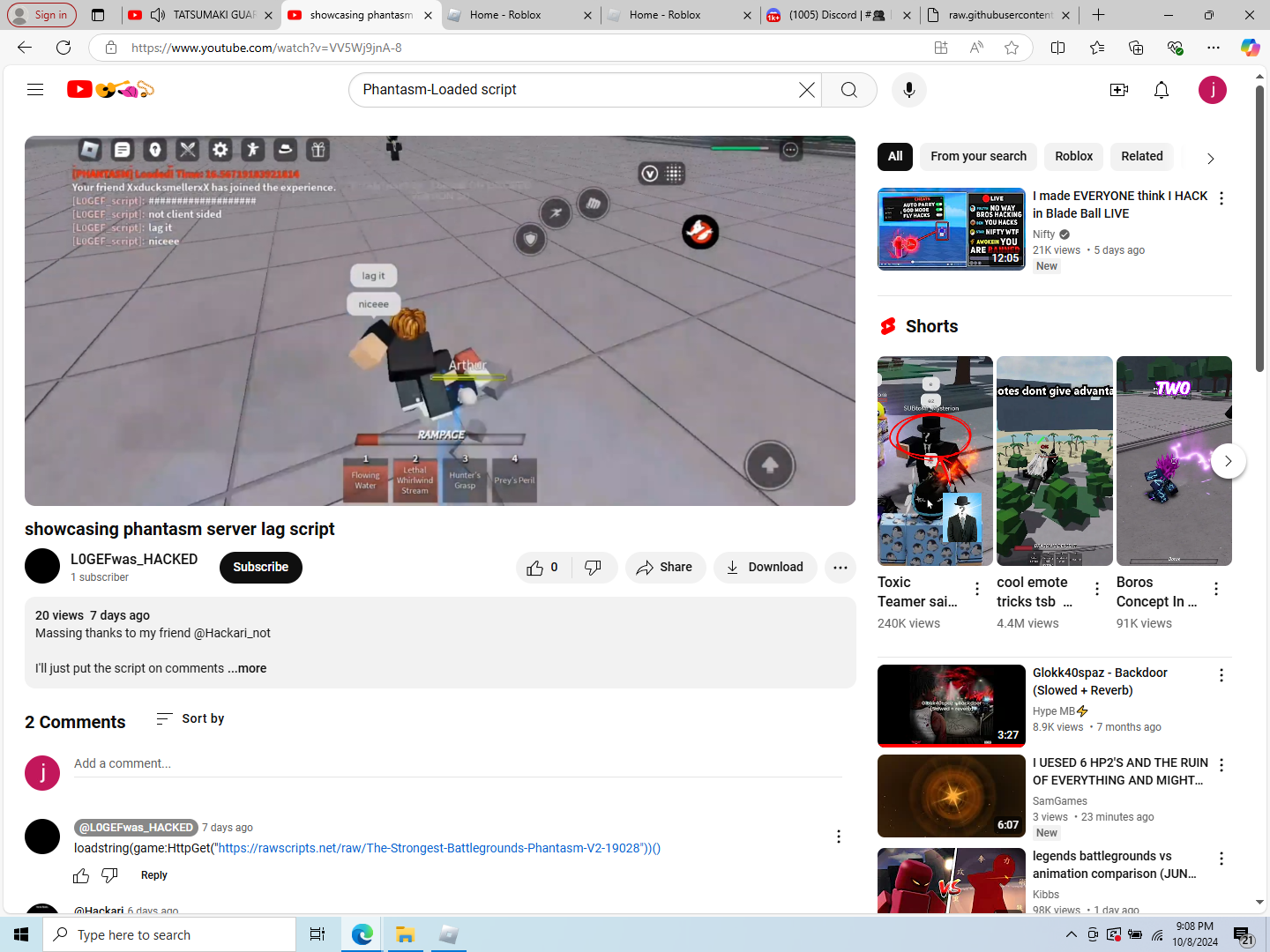This screenshot has height=952, width=1270.
Task: Expand description with ...more
Action: tap(247, 668)
